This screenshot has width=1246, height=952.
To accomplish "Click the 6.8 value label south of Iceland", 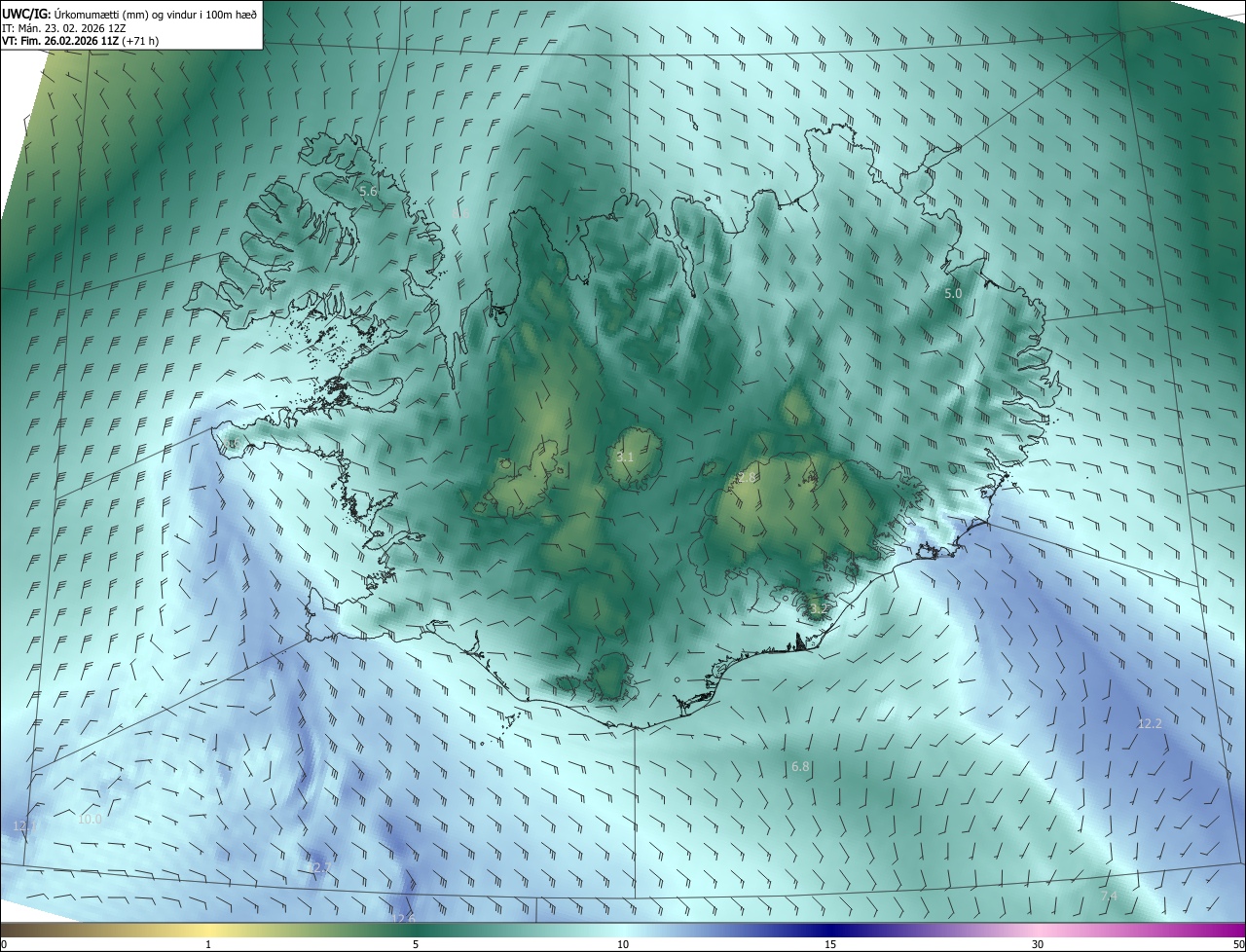I will (800, 767).
